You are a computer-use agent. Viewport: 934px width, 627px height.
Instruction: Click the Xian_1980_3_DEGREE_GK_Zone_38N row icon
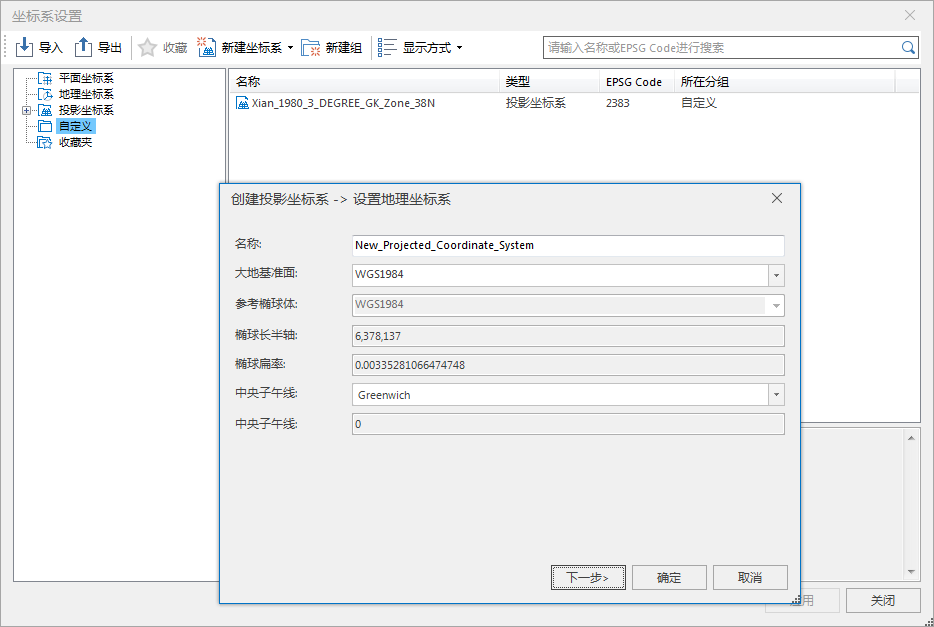[242, 103]
